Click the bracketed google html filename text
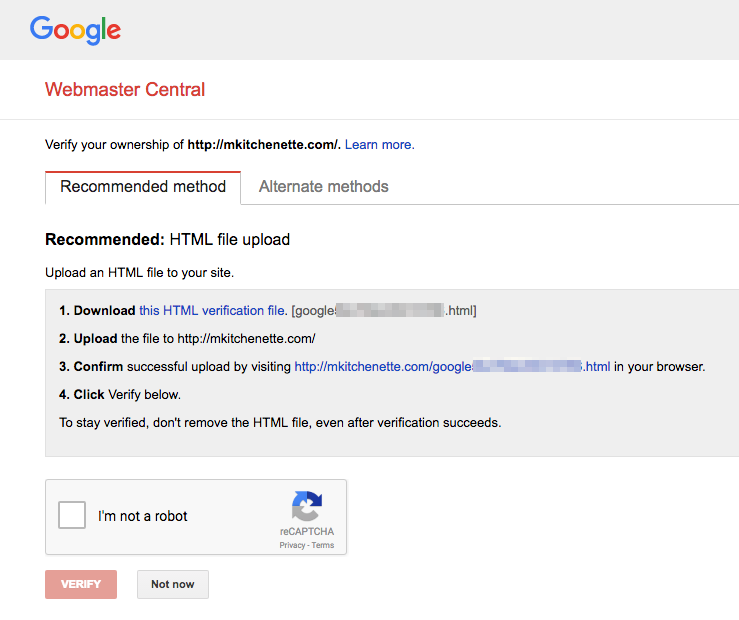The image size is (739, 620). tap(384, 311)
